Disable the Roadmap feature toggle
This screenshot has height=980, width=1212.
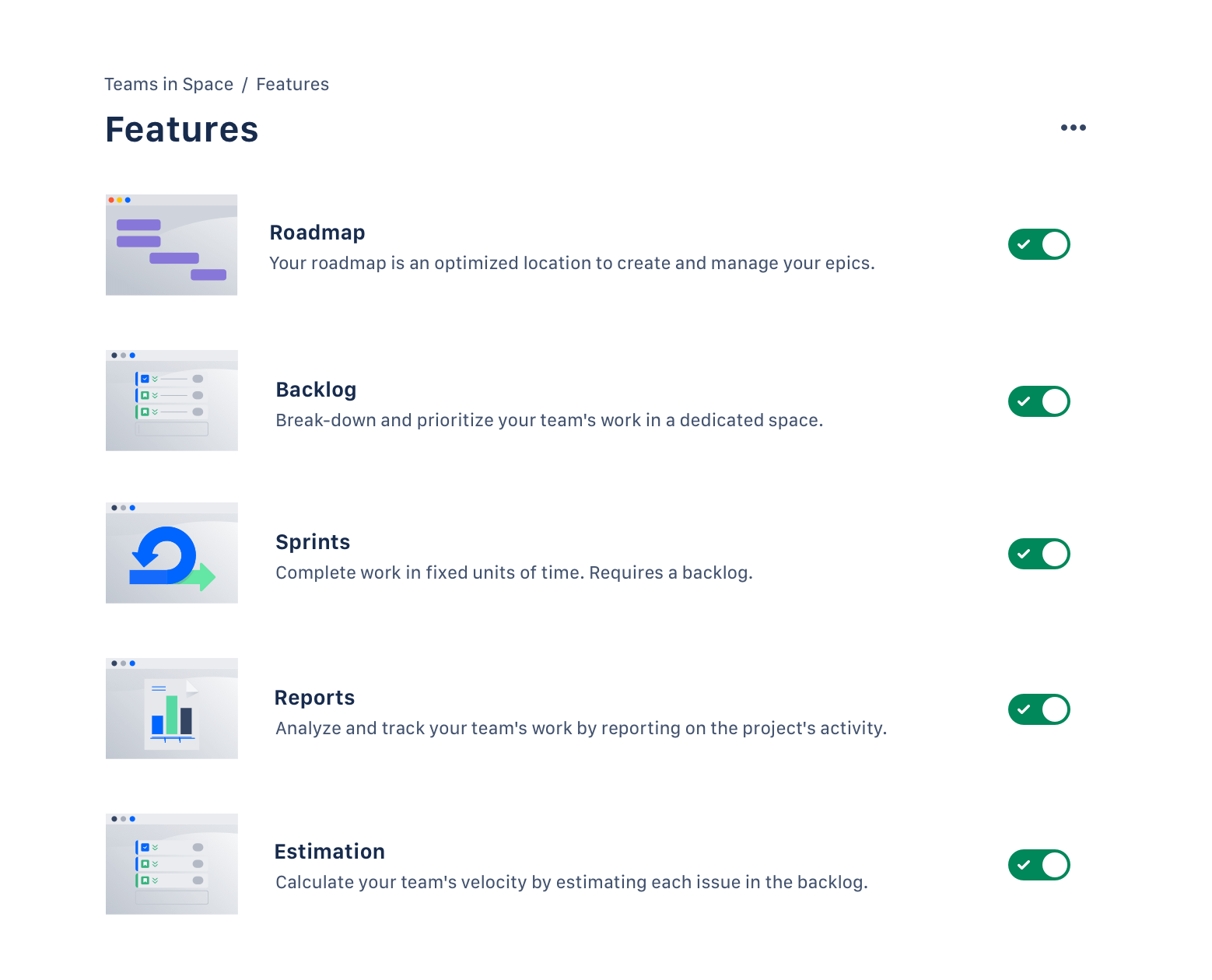(1039, 244)
